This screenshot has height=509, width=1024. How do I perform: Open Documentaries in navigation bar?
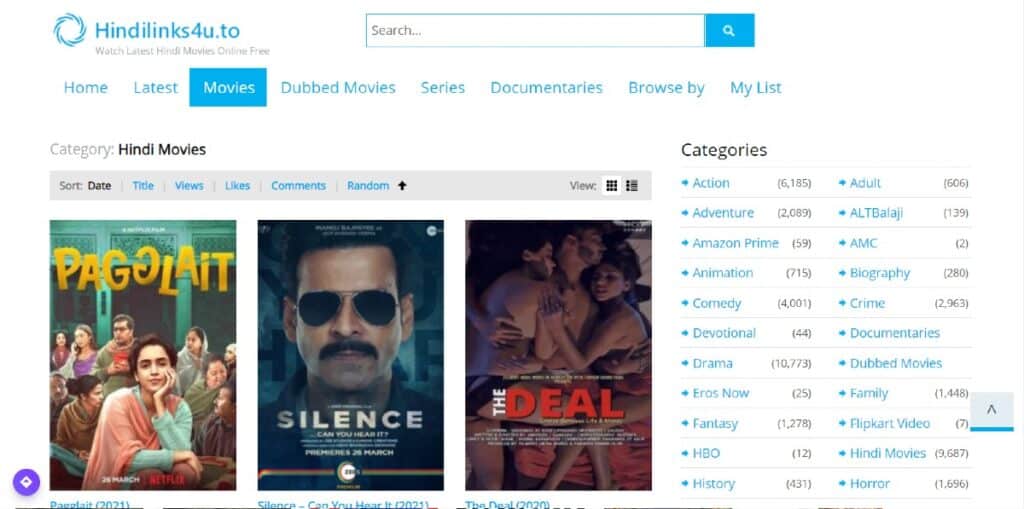coord(547,88)
